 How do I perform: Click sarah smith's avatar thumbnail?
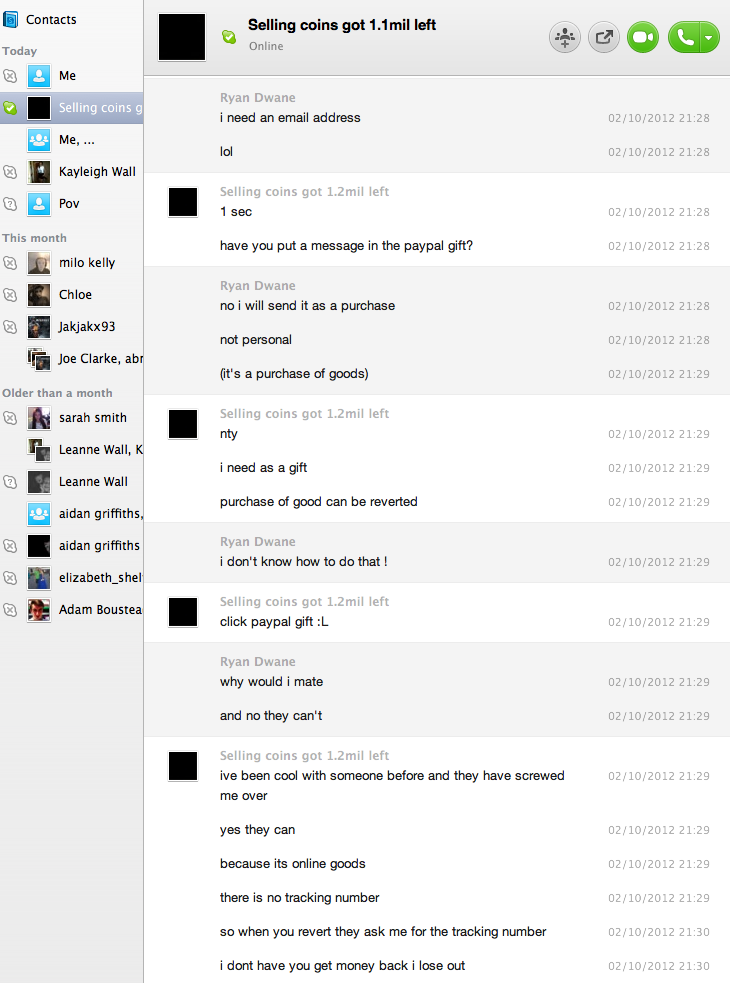click(x=39, y=418)
